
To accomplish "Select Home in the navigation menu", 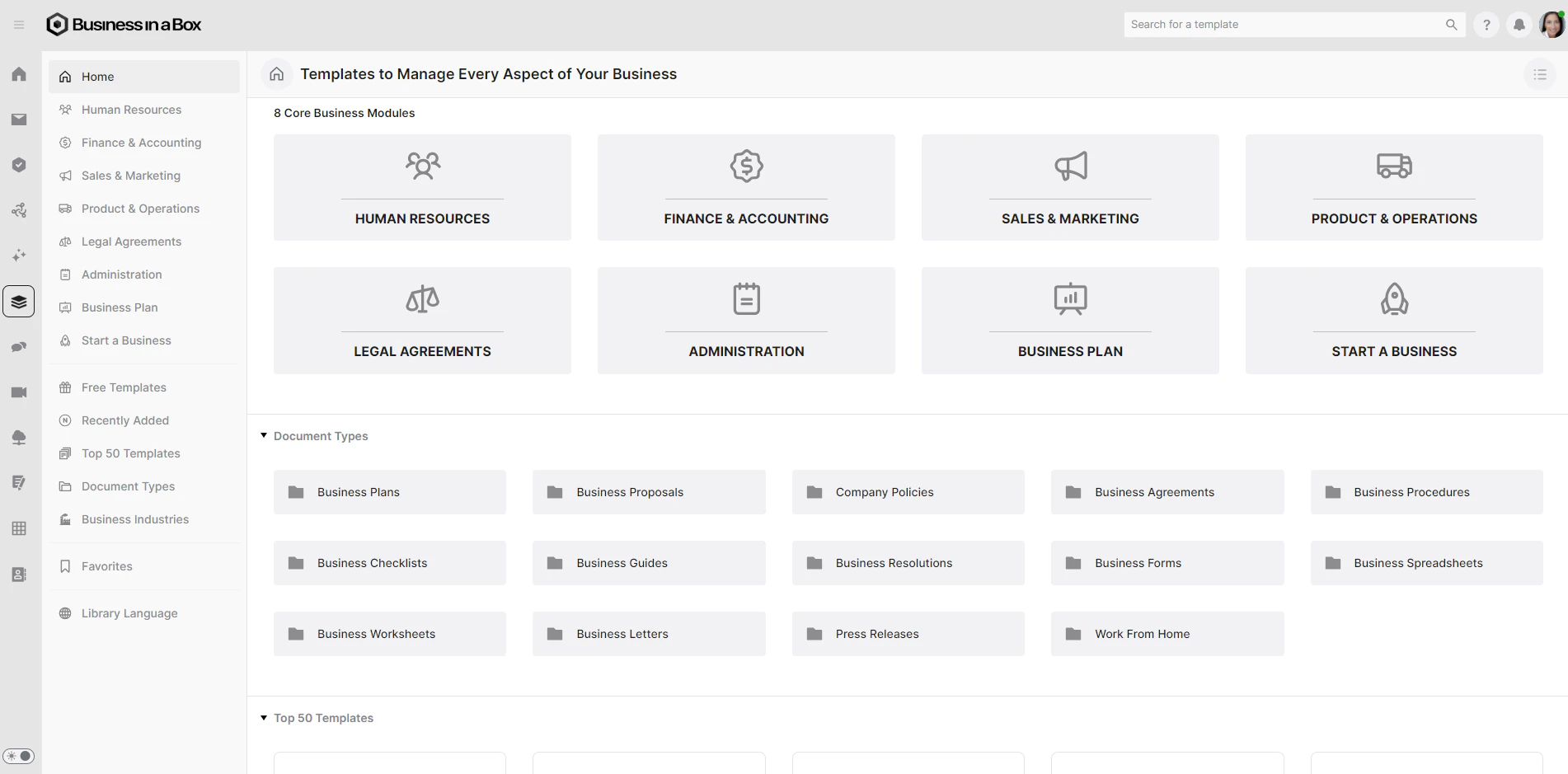I will pos(97,76).
